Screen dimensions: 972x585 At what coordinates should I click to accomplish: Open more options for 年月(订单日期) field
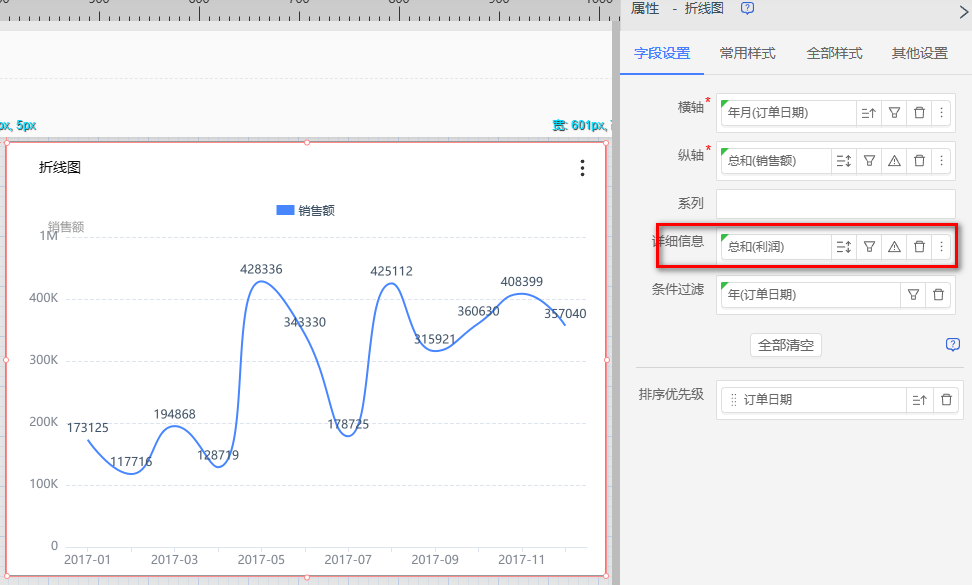pos(941,113)
